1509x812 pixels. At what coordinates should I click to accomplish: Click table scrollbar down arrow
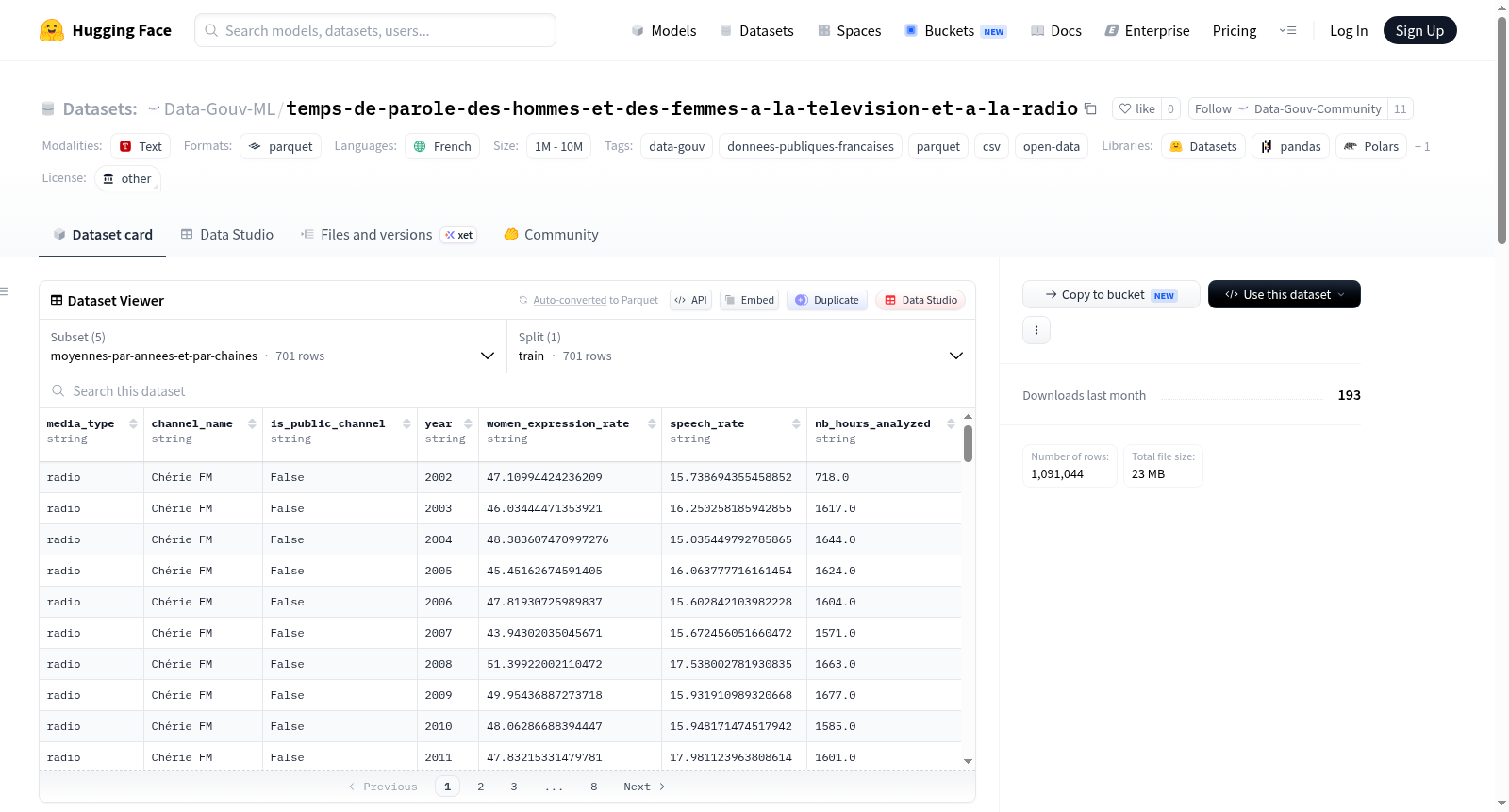[968, 761]
